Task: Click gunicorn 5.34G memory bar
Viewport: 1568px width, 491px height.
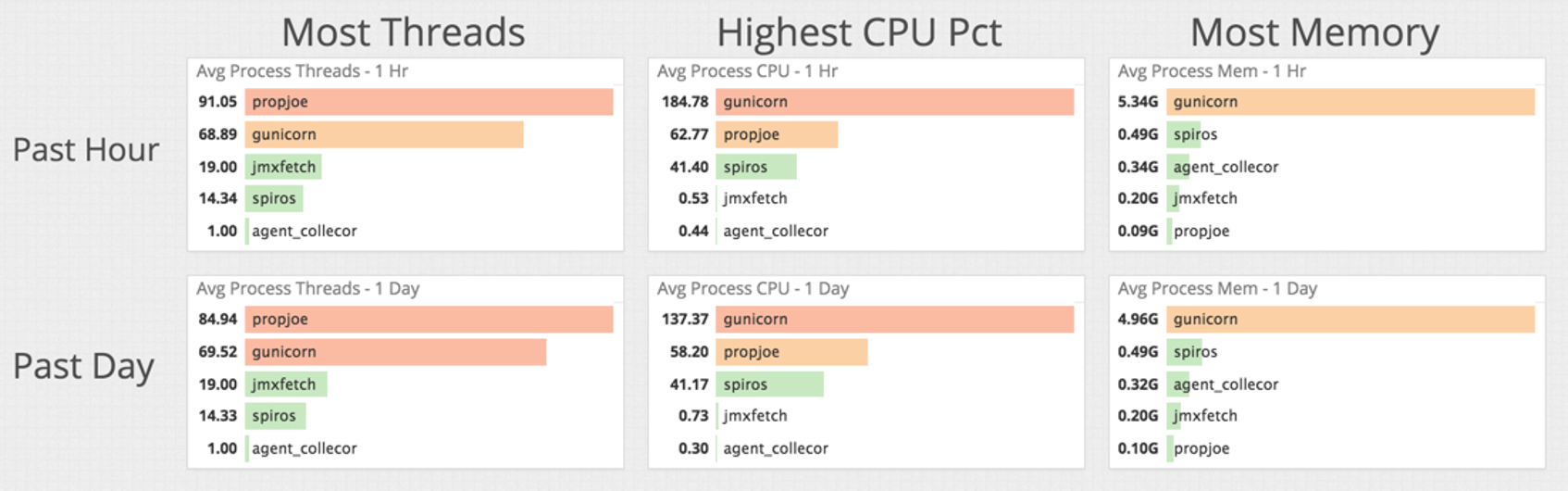Action: [x=1350, y=102]
